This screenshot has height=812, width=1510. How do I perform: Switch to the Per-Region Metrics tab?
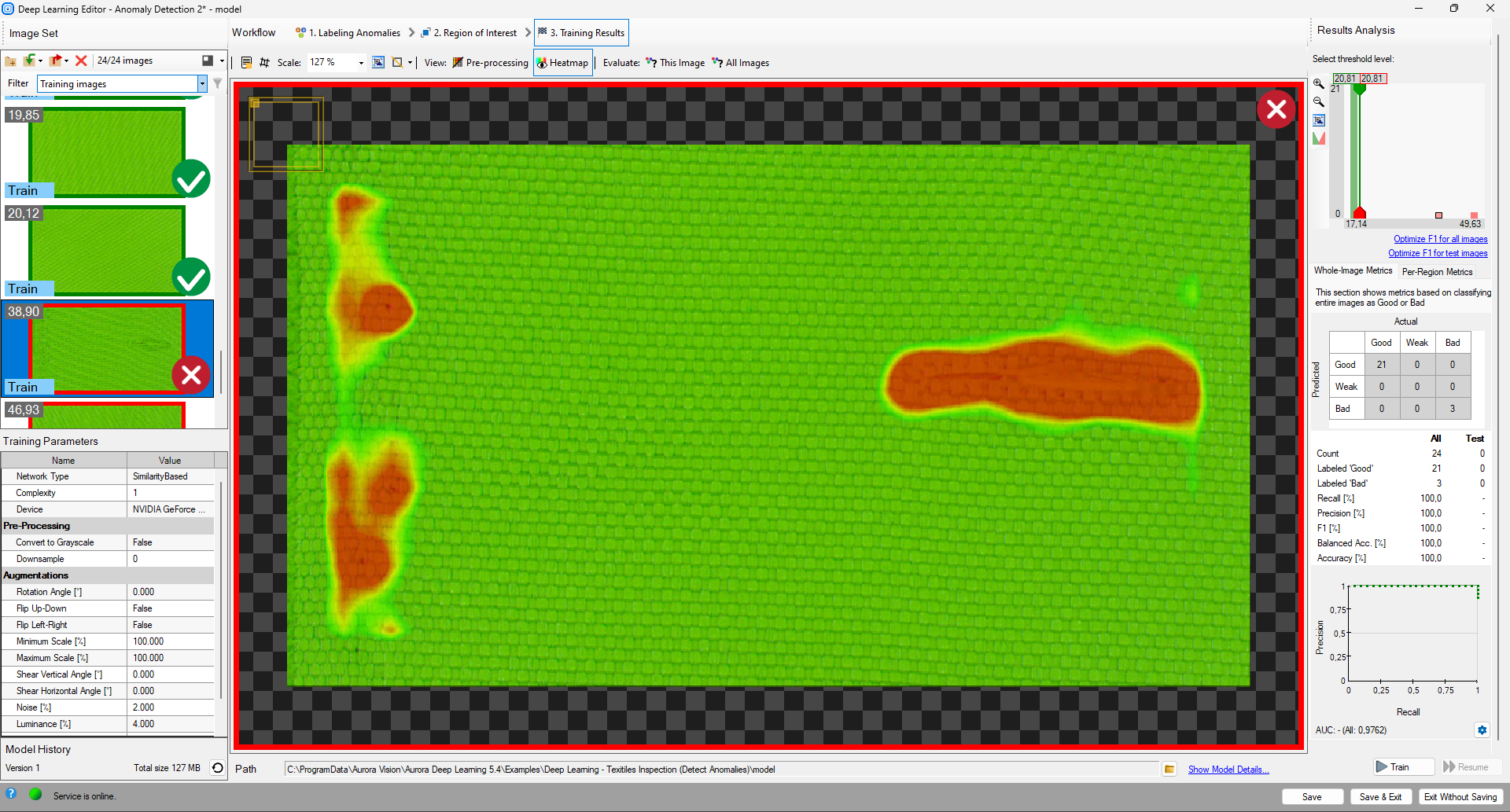pos(1437,272)
